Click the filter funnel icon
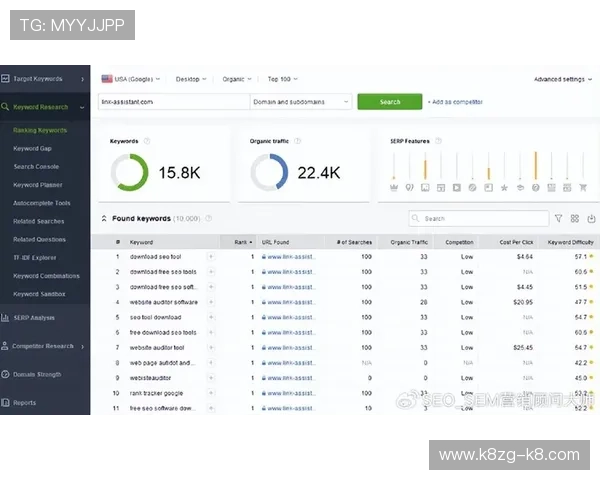This screenshot has height=480, width=600. point(558,218)
